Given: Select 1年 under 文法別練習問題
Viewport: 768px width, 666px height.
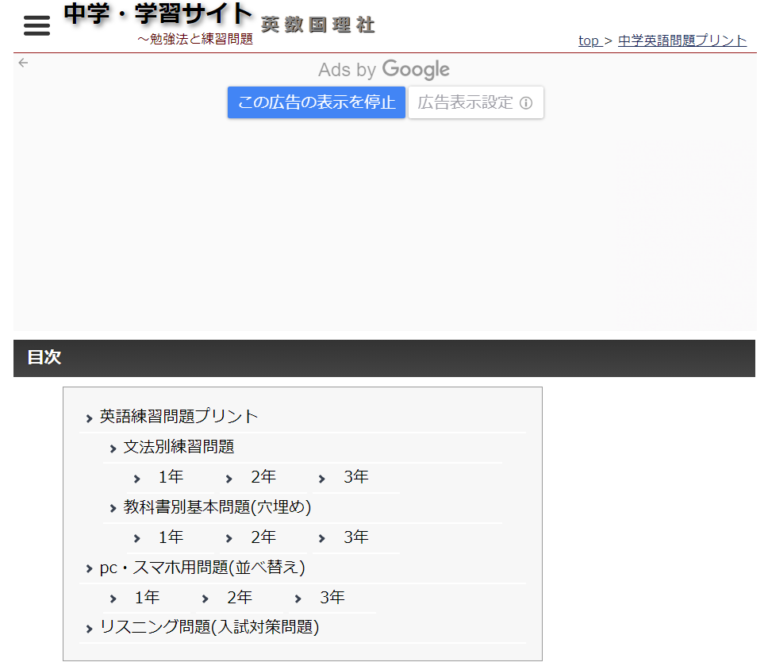Looking at the screenshot, I should [170, 477].
